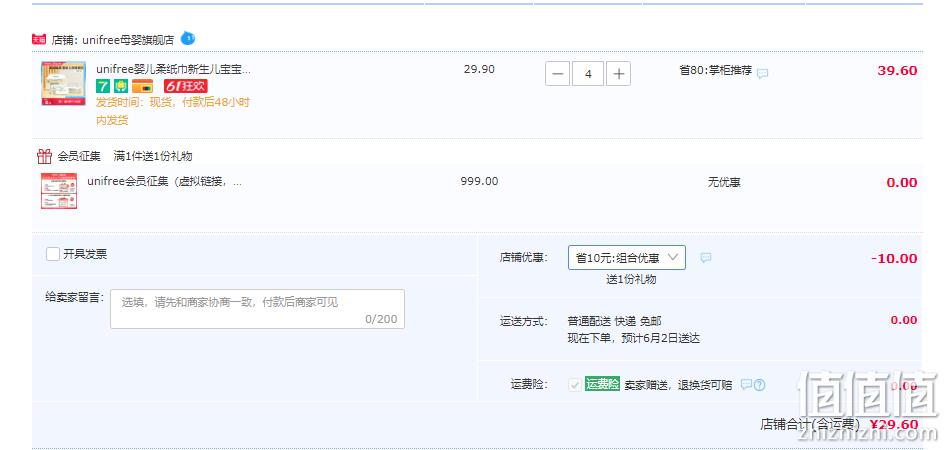This screenshot has height=450, width=947.
Task: Open the unifree member recruitment thumbnail
Action: pos(59,191)
